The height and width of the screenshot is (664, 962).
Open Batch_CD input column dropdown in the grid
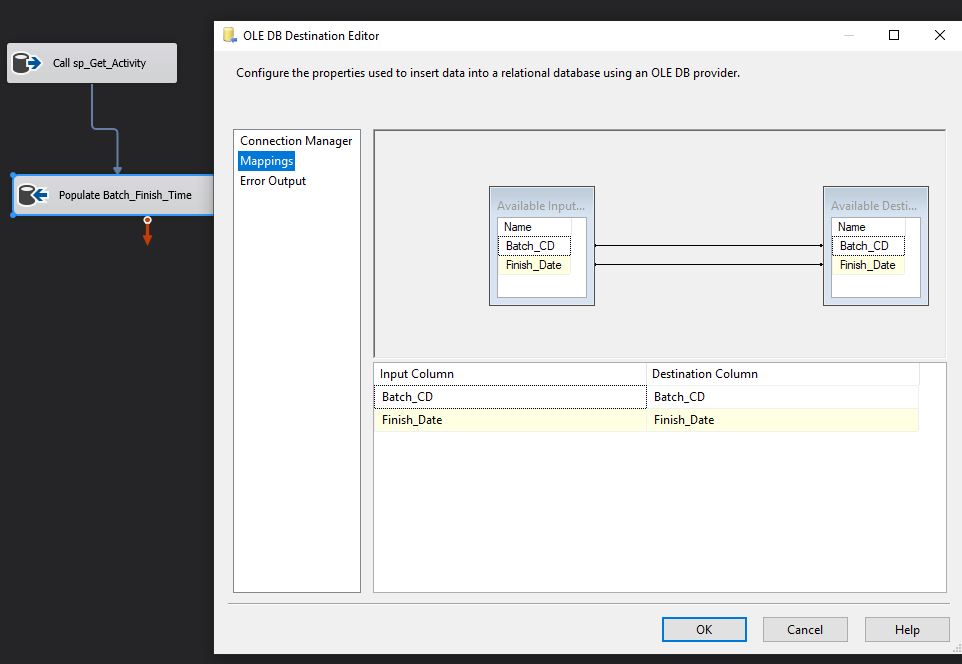click(512, 397)
